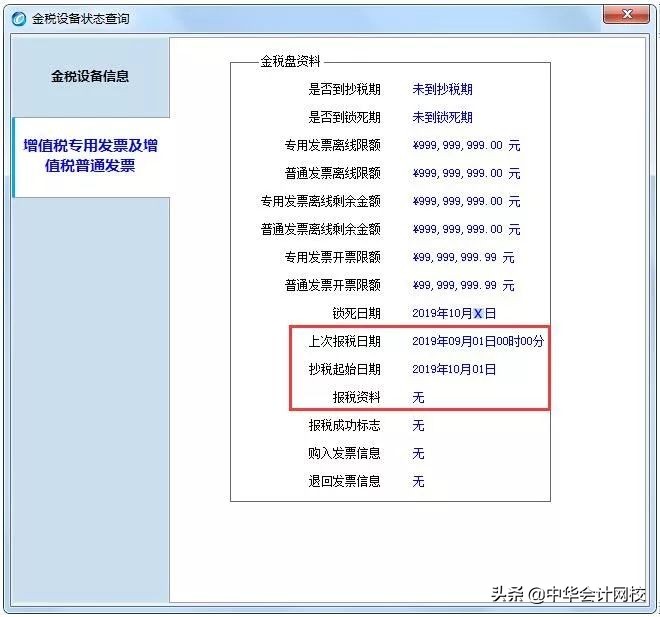
Task: Click the 普通发票离线剩余金额 amount value
Action: [x=466, y=229]
